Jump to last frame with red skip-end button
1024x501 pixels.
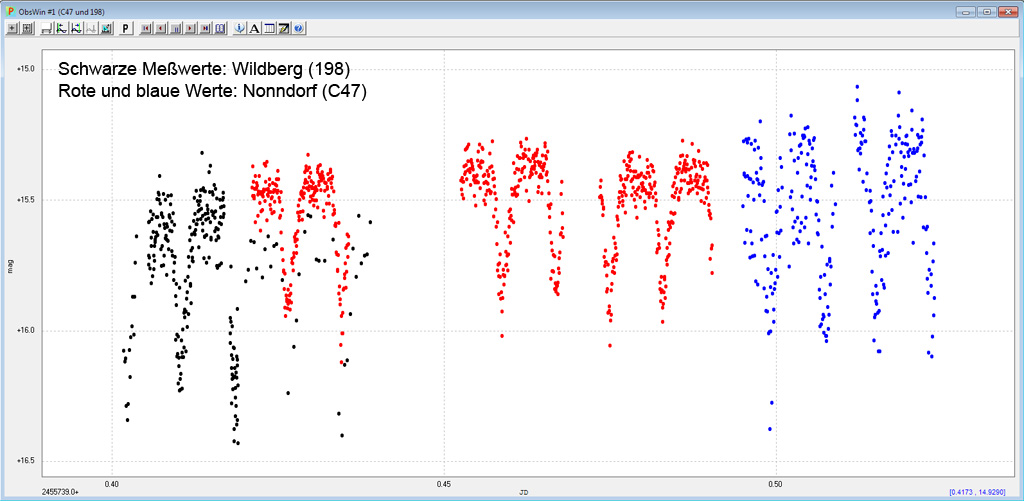tap(205, 28)
